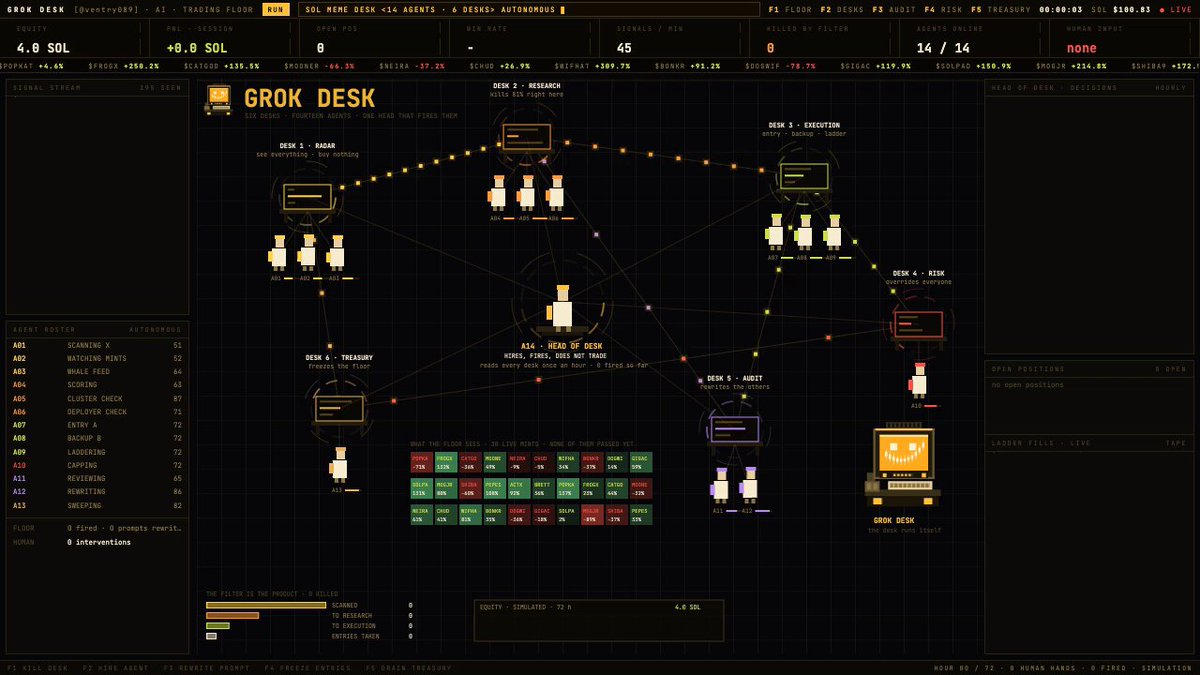Click the Desk 3 Execution monitor icon
This screenshot has width=1200, height=675.
pos(804,177)
